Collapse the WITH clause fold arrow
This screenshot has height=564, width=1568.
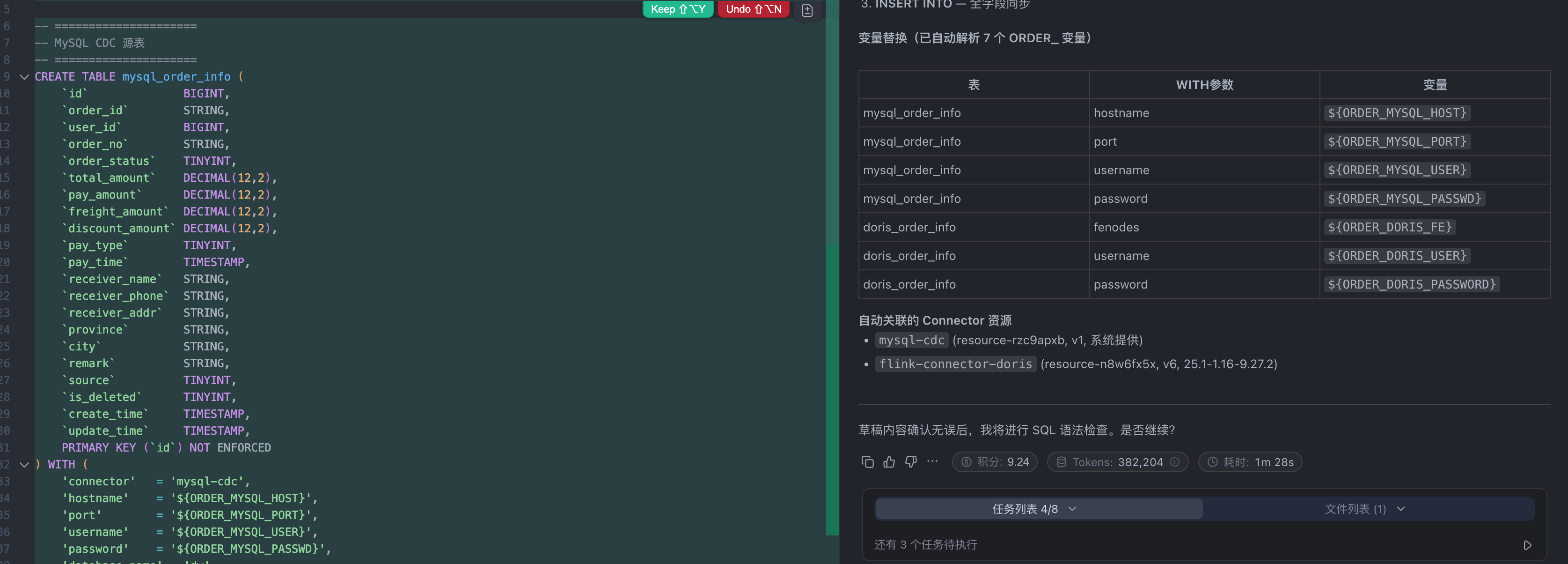(24, 464)
